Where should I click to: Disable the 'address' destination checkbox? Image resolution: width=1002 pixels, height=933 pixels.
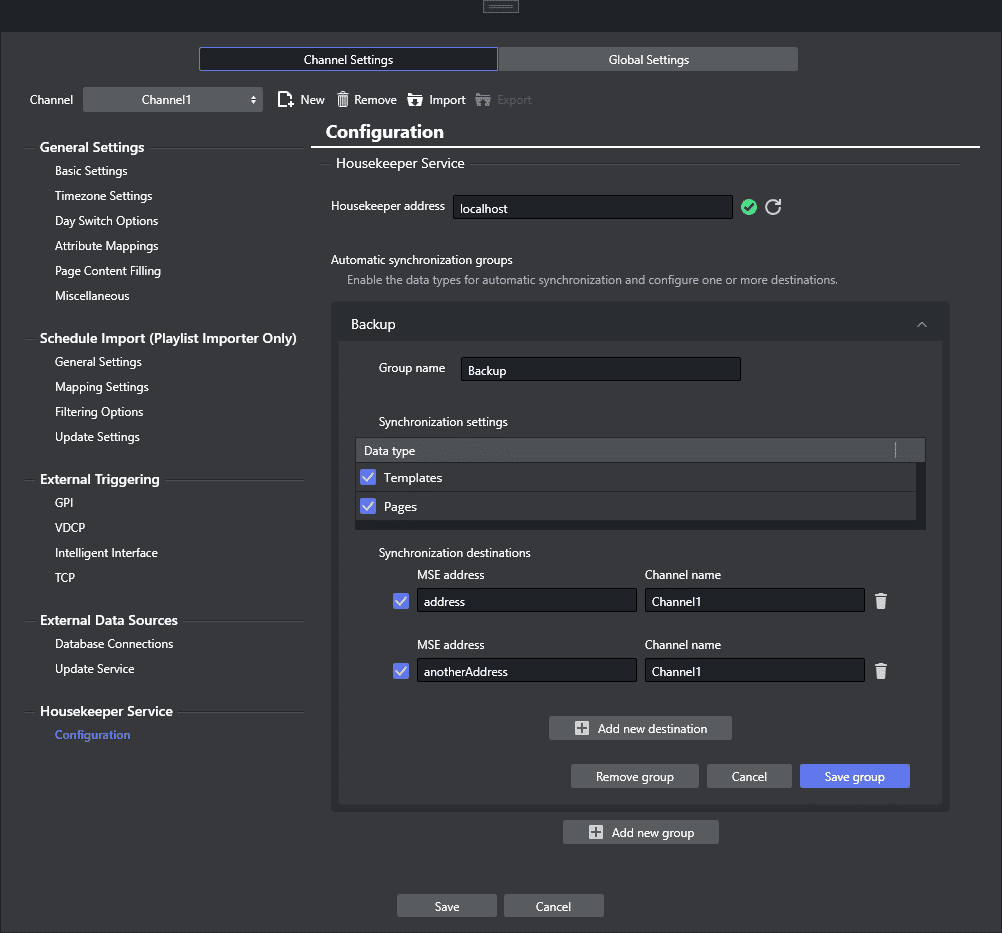(401, 601)
